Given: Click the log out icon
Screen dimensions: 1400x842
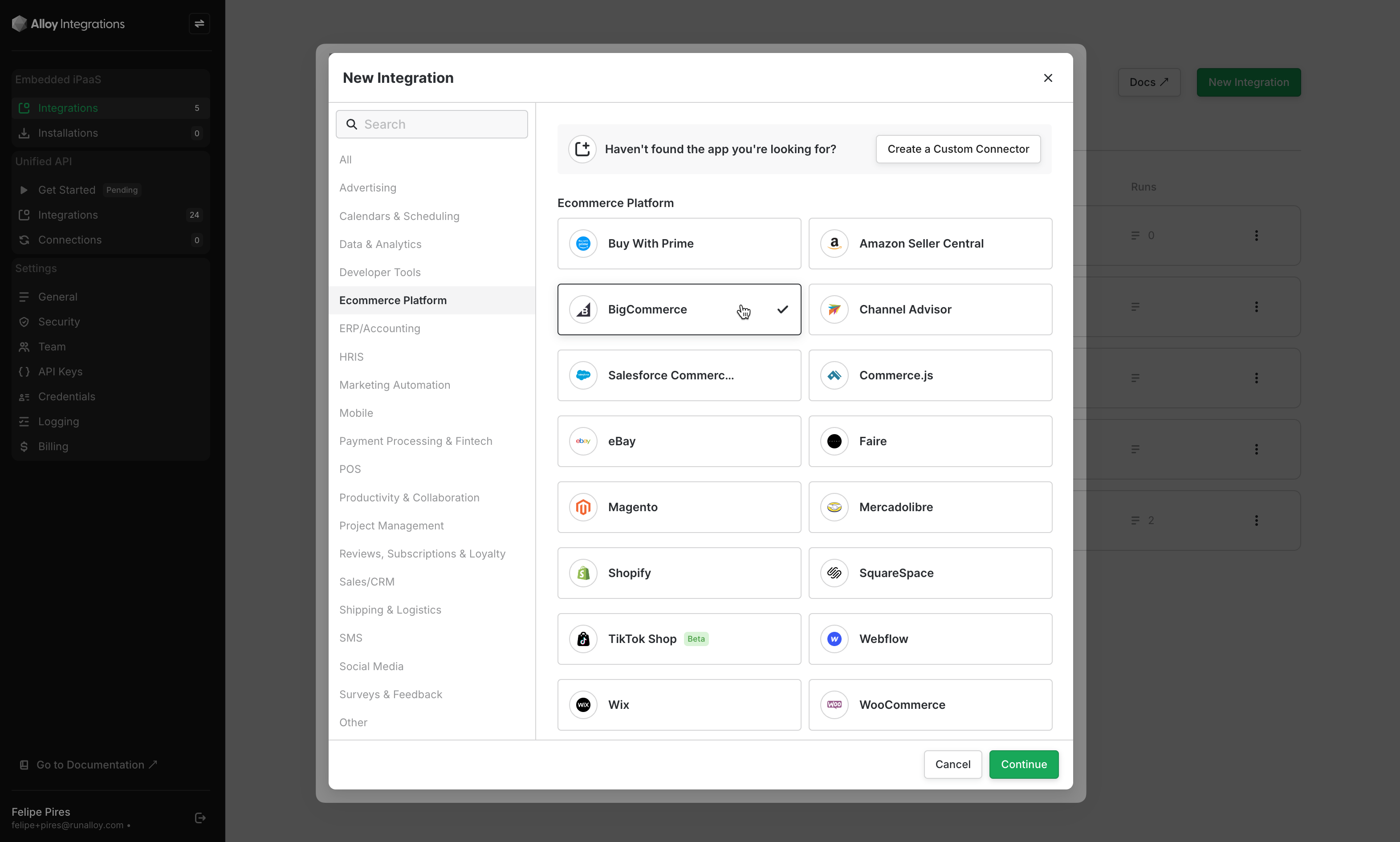Looking at the screenshot, I should pos(199,818).
